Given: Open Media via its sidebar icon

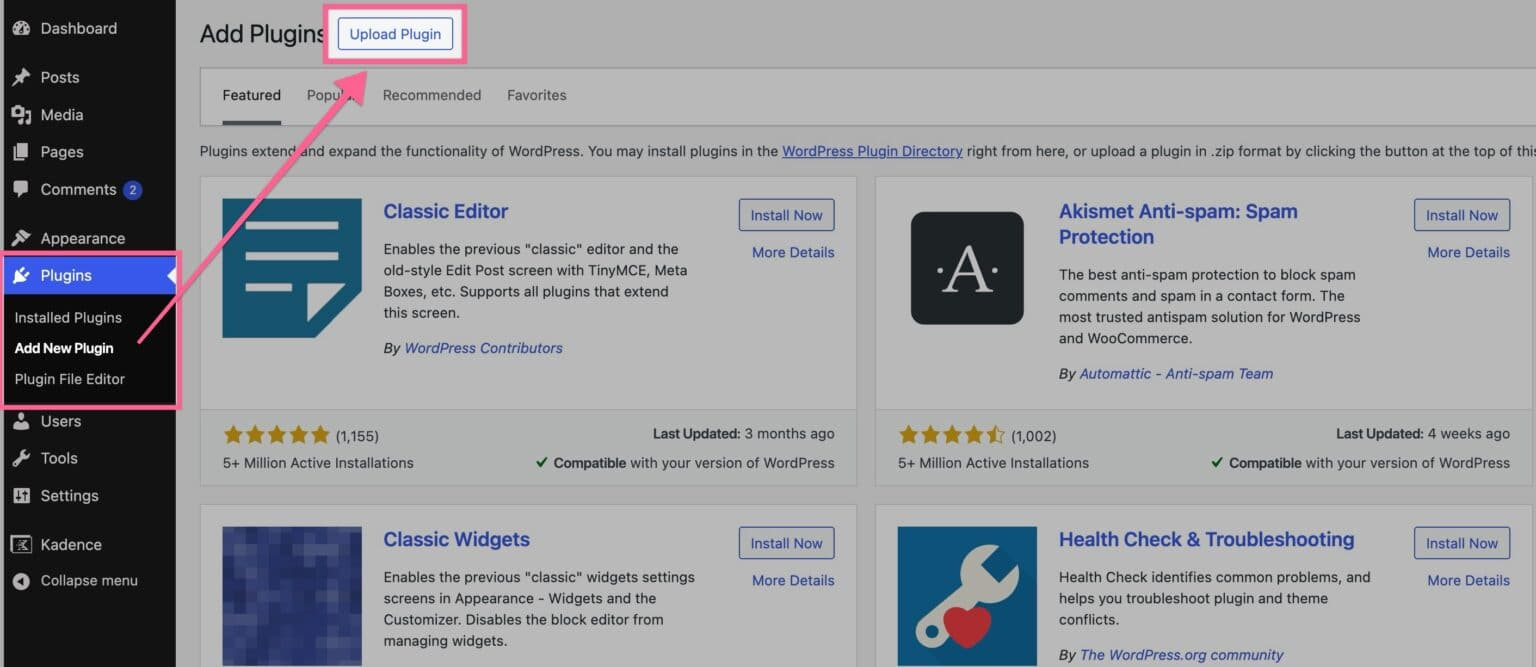Looking at the screenshot, I should coord(21,115).
